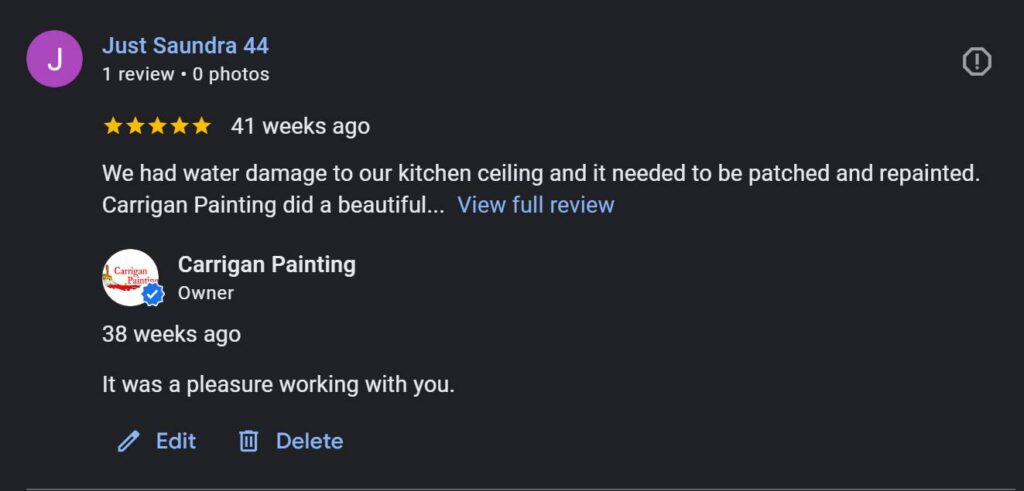This screenshot has height=491, width=1024.
Task: Click the Delete reply text label
Action: point(309,441)
